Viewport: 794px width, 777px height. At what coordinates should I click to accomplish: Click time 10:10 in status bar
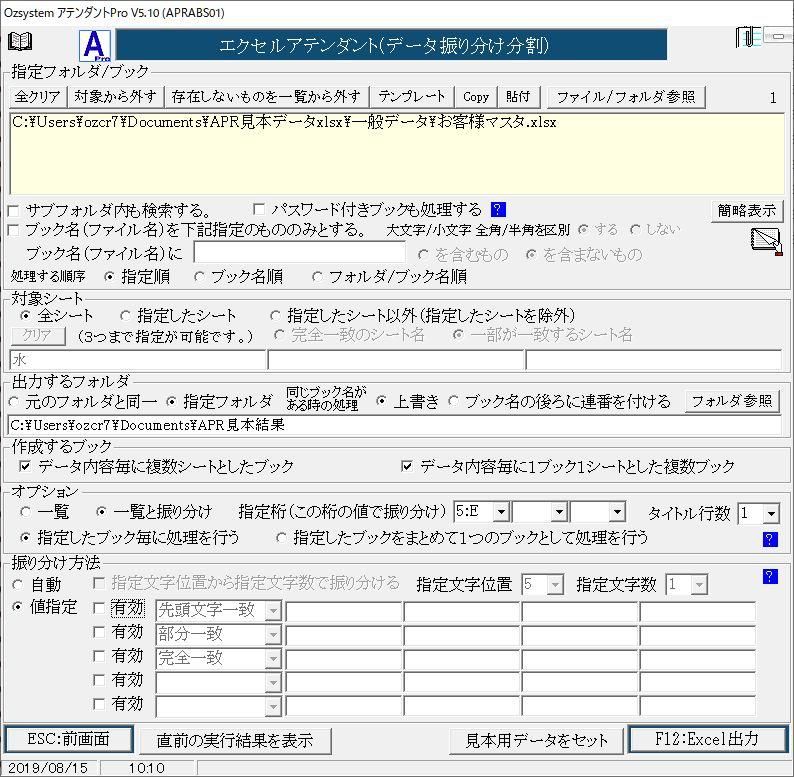(146, 768)
